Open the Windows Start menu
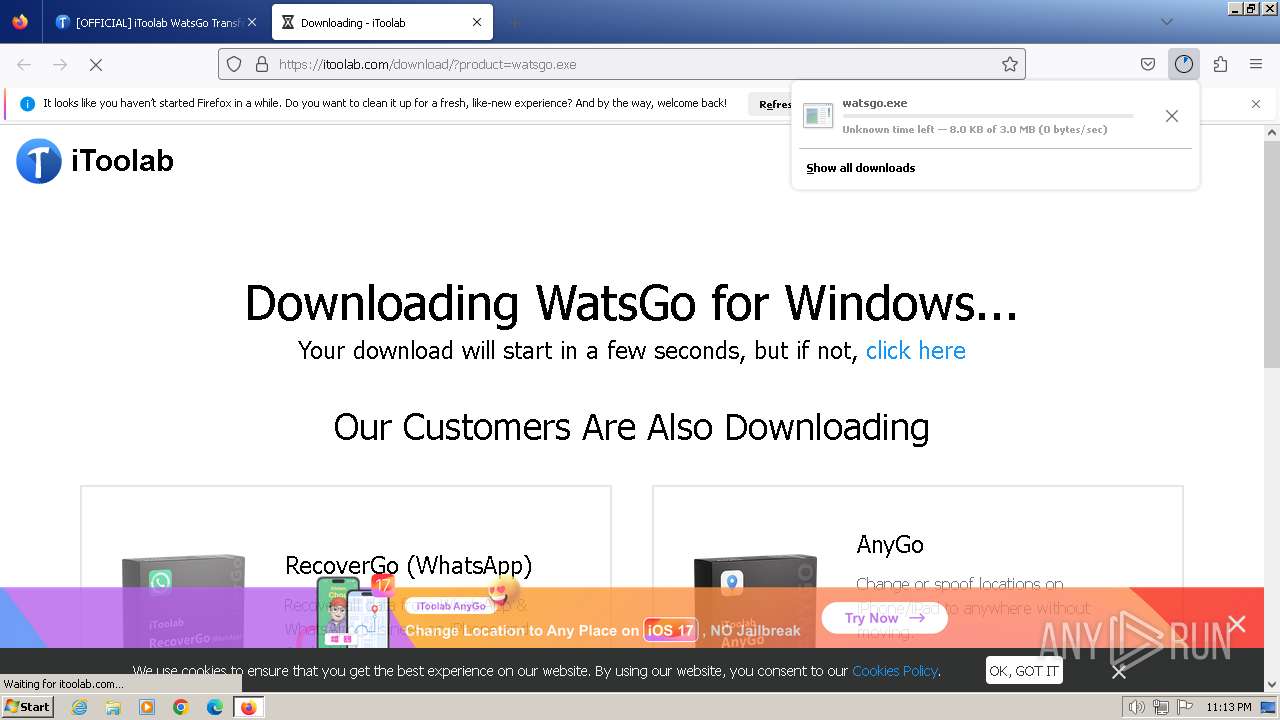Image resolution: width=1280 pixels, height=720 pixels. (x=27, y=707)
